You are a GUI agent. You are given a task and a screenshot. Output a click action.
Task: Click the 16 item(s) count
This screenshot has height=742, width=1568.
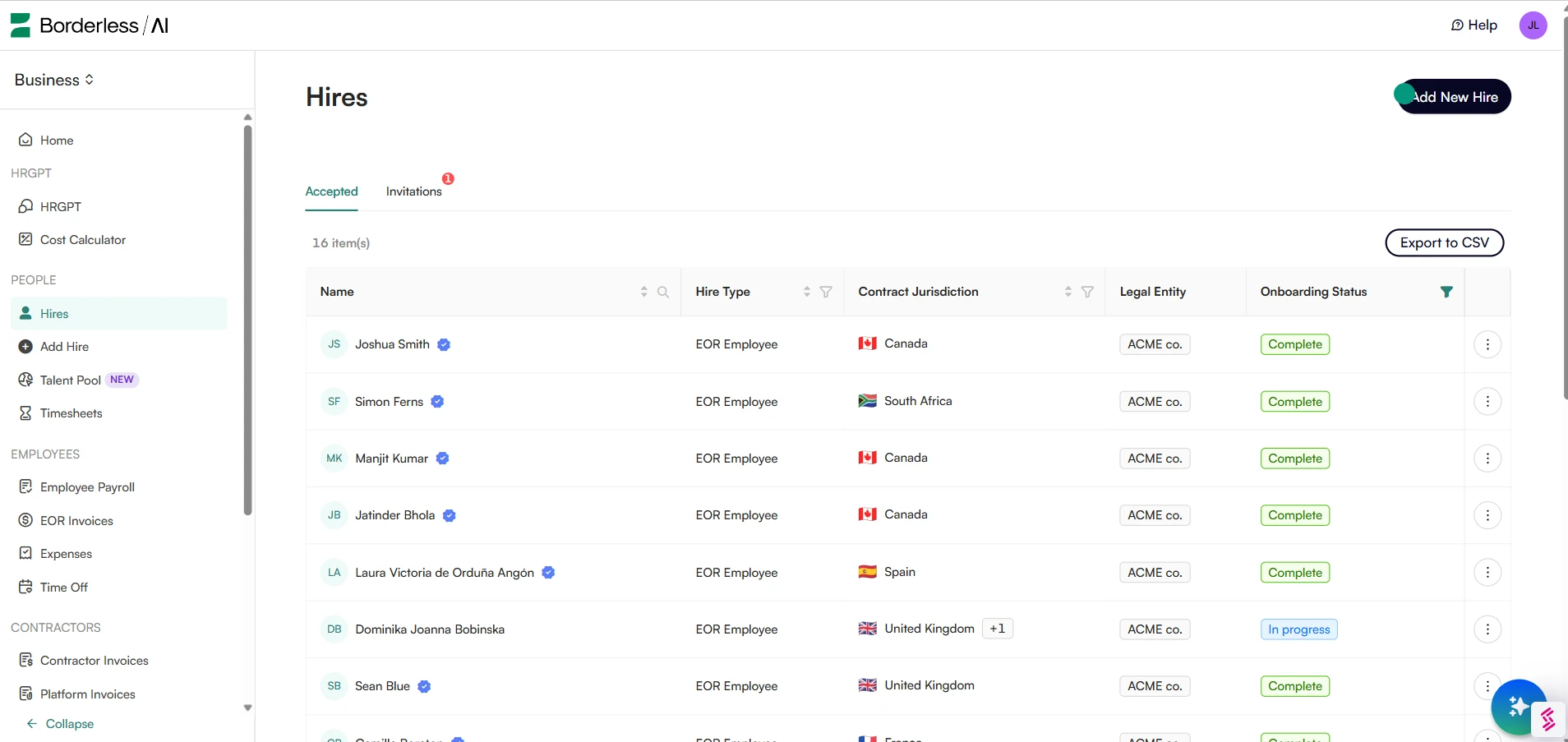click(341, 243)
